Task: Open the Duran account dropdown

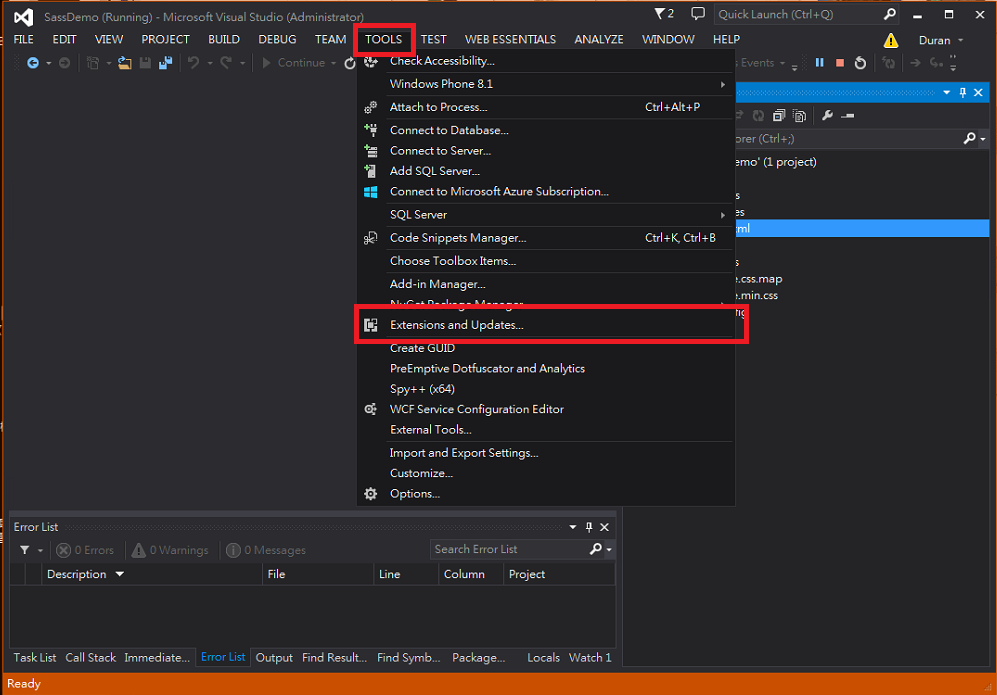Action: pos(942,40)
